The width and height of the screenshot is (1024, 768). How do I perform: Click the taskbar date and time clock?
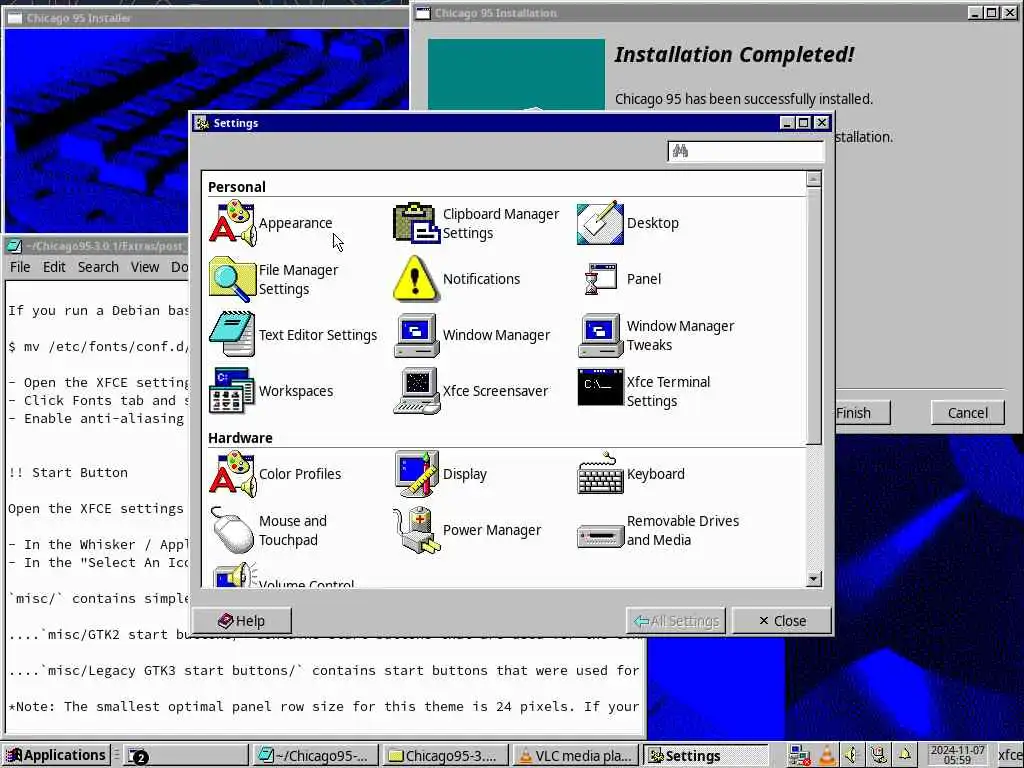click(957, 756)
